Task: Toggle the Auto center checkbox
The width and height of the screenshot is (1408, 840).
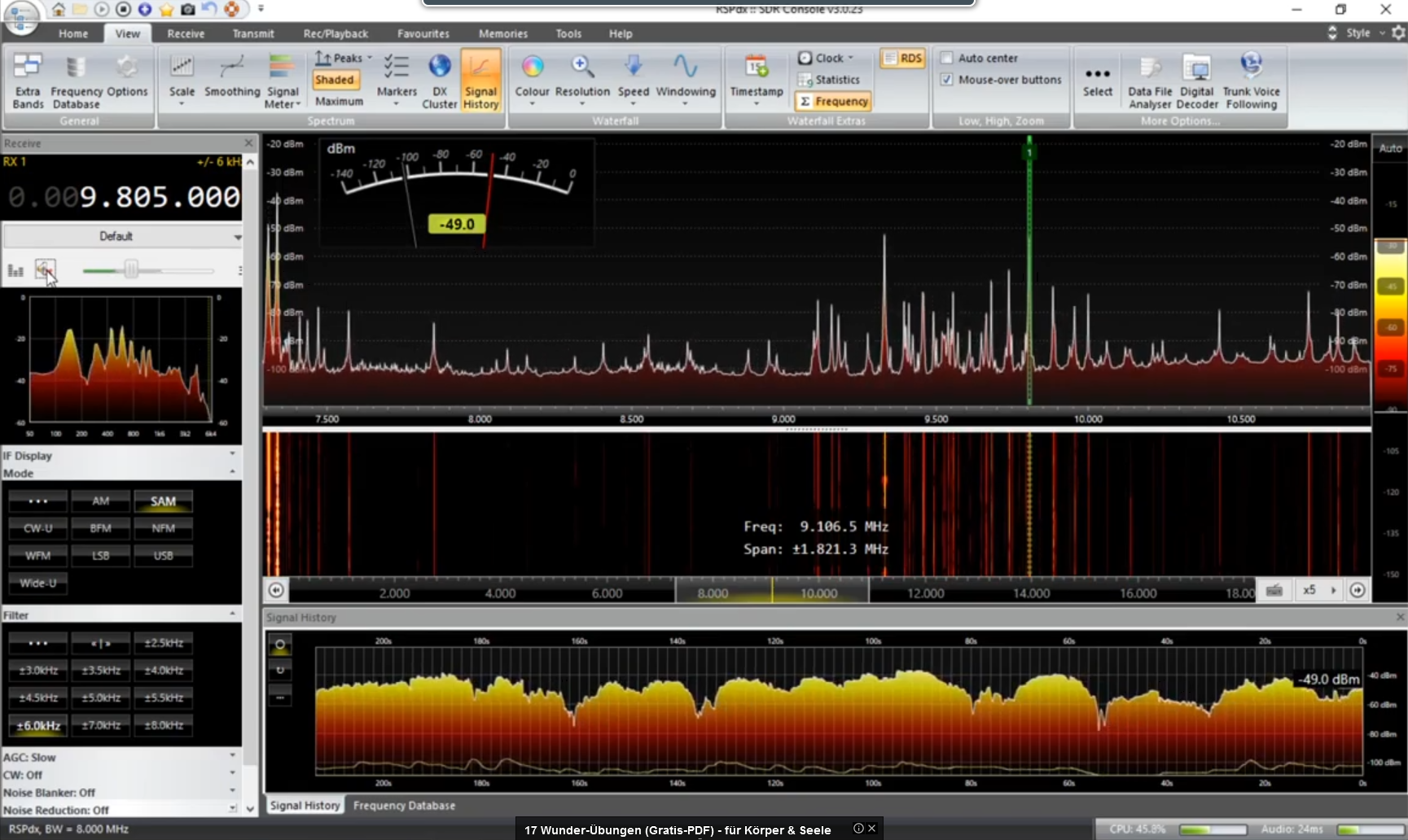Action: coord(947,58)
